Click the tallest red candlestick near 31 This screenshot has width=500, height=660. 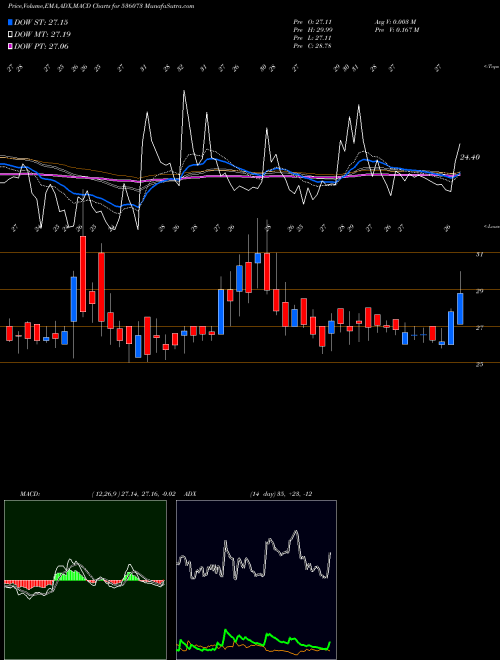pyautogui.click(x=83, y=274)
